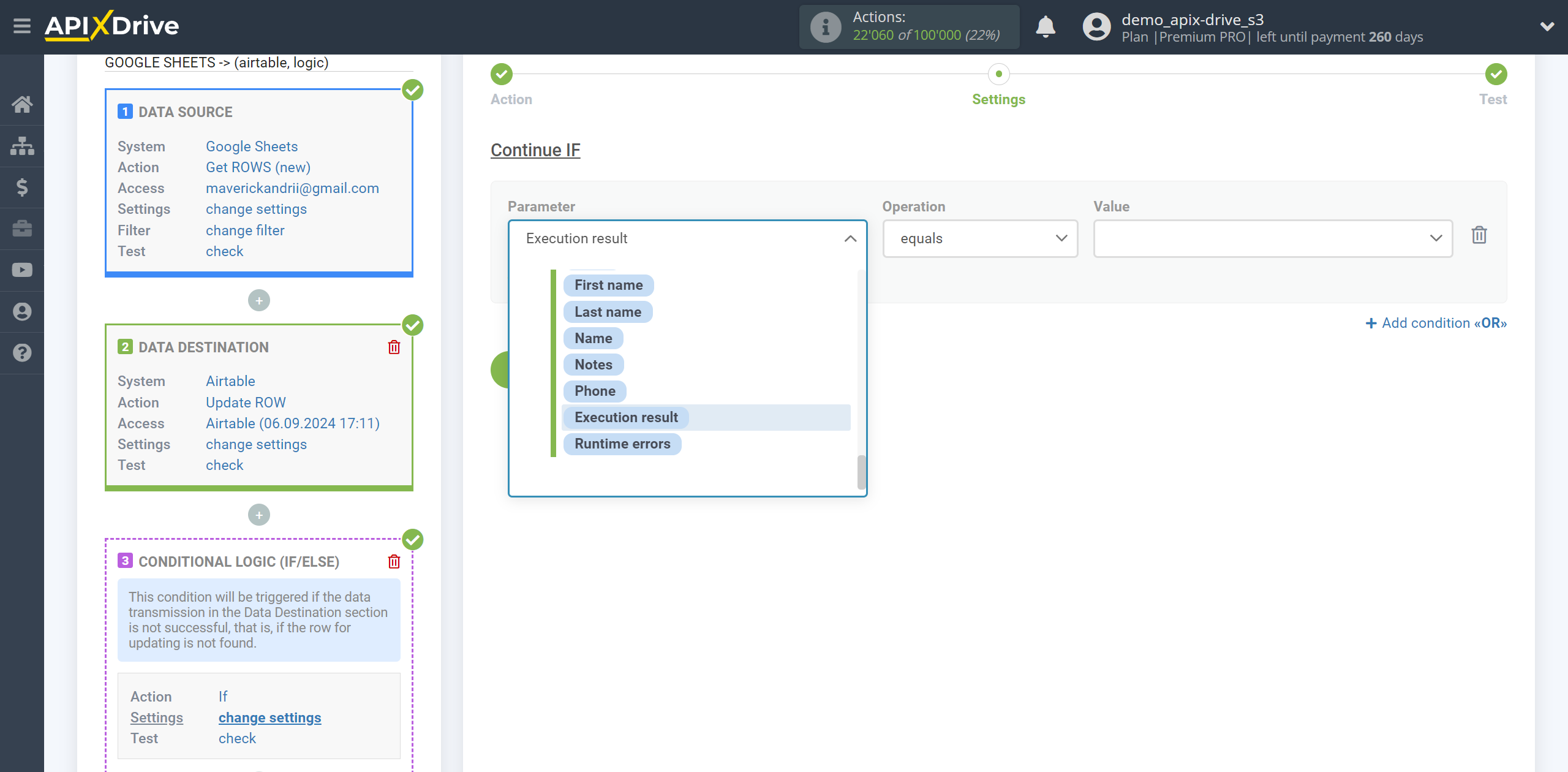Viewport: 1568px width, 772px height.
Task: Select Runtime errors parameter
Action: (622, 444)
